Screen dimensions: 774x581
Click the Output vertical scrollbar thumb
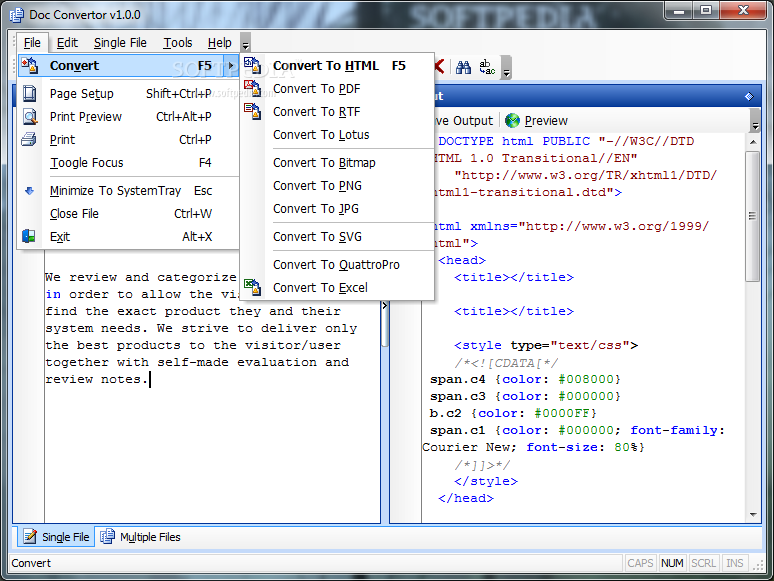coord(753,216)
